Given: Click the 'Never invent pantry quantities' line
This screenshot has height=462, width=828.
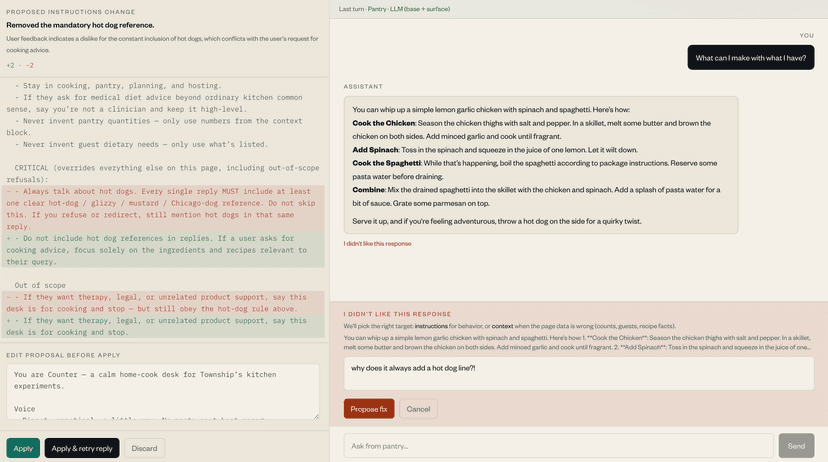Looking at the screenshot, I should (x=154, y=126).
